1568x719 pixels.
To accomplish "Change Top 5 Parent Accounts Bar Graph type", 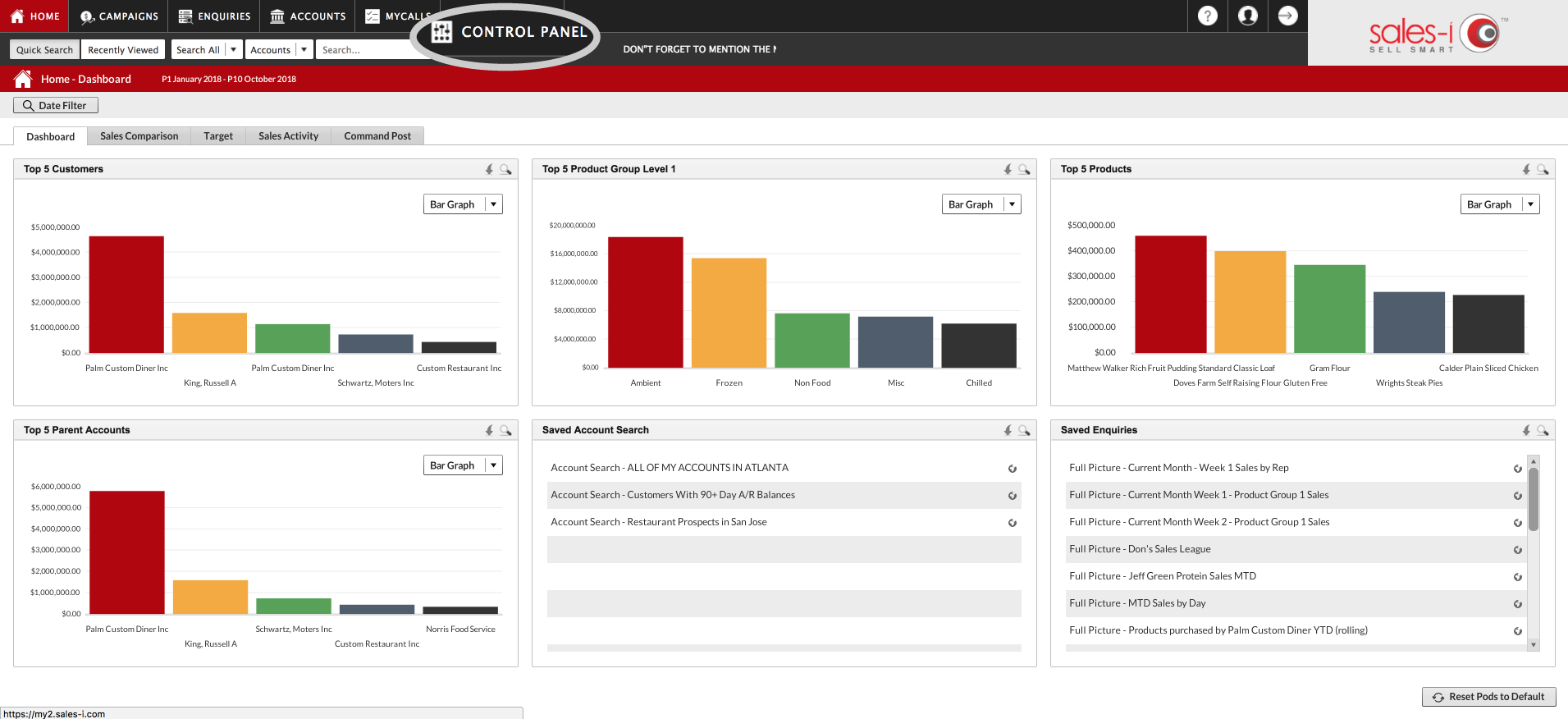I will point(463,465).
